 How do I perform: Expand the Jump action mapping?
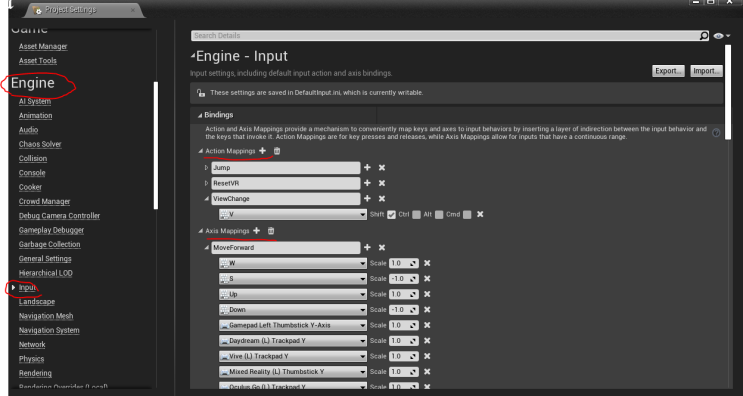pyautogui.click(x=206, y=168)
